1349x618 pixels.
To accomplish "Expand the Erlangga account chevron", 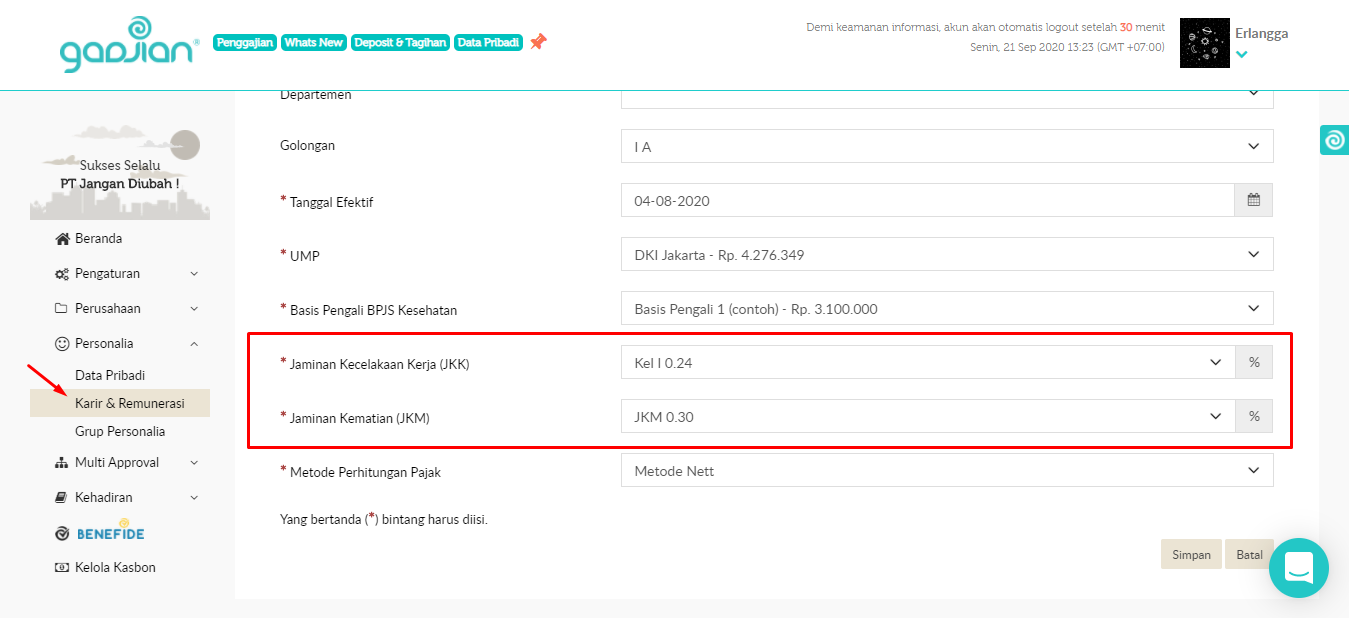I will point(1242,55).
